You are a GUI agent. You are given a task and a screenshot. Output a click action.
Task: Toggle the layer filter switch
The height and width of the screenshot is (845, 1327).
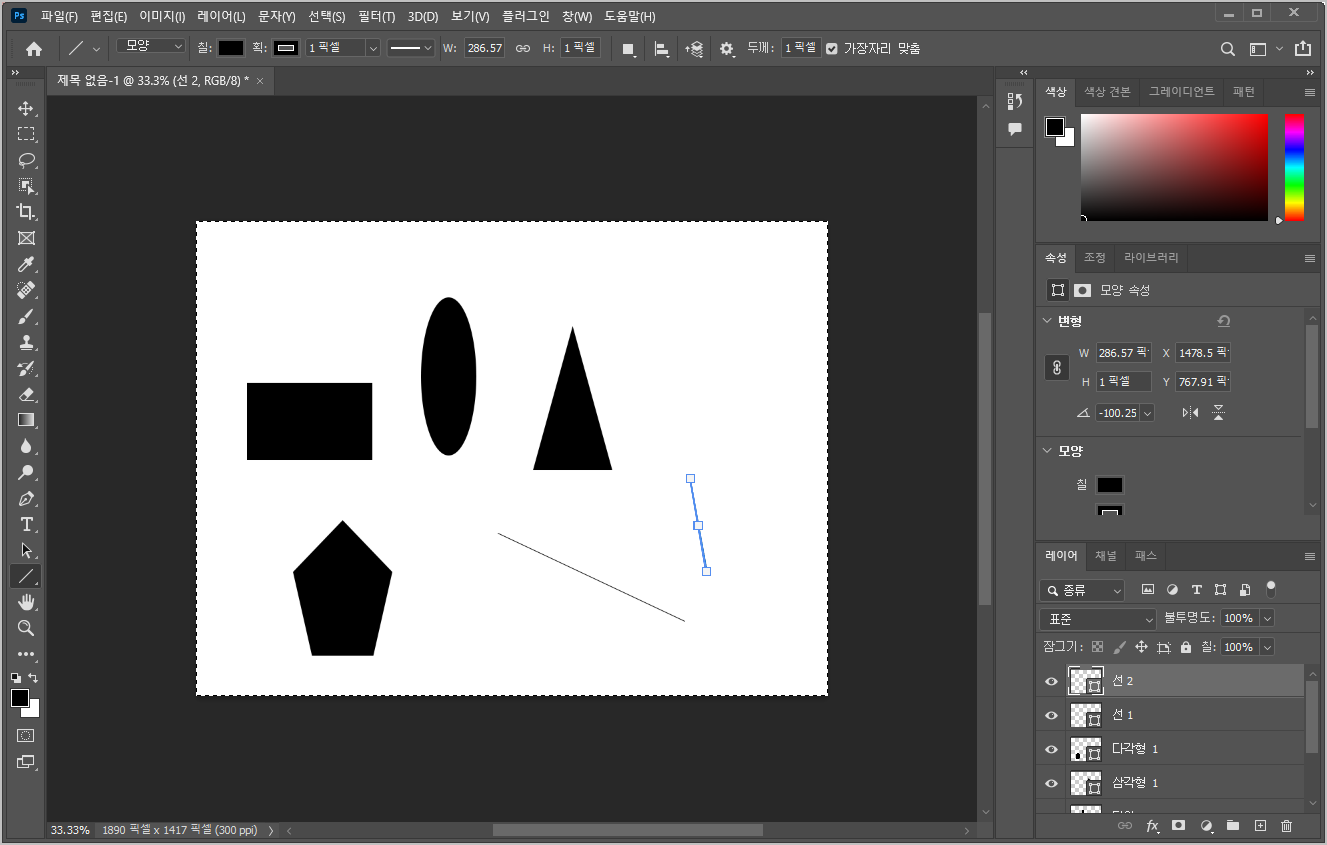(1271, 589)
